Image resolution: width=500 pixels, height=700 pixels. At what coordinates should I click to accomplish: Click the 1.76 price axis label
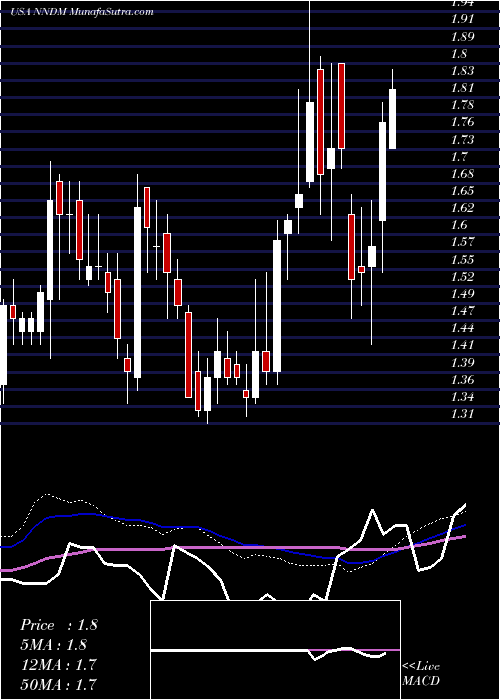coord(461,122)
